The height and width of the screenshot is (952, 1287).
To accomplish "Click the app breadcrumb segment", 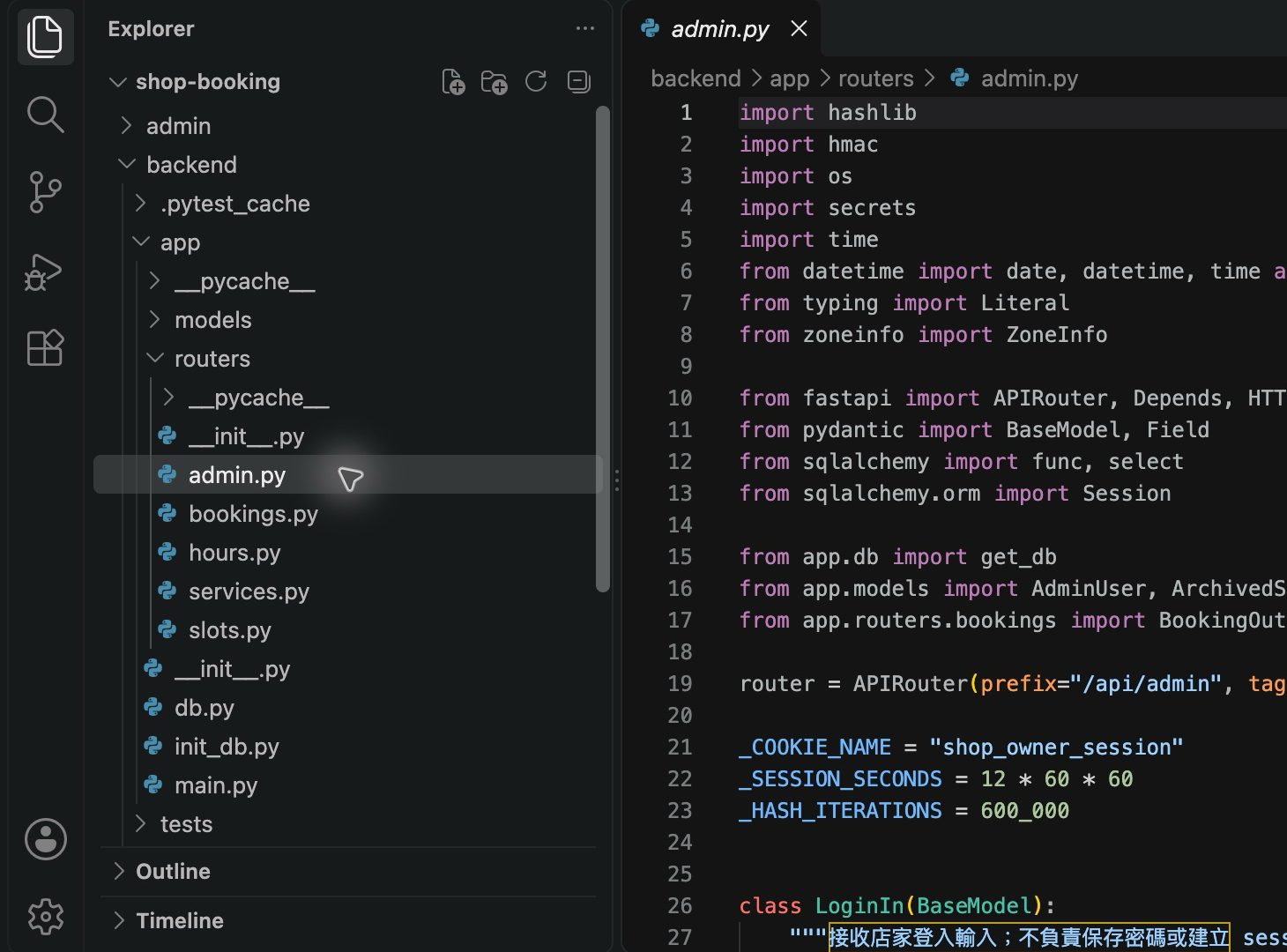I will coord(789,78).
